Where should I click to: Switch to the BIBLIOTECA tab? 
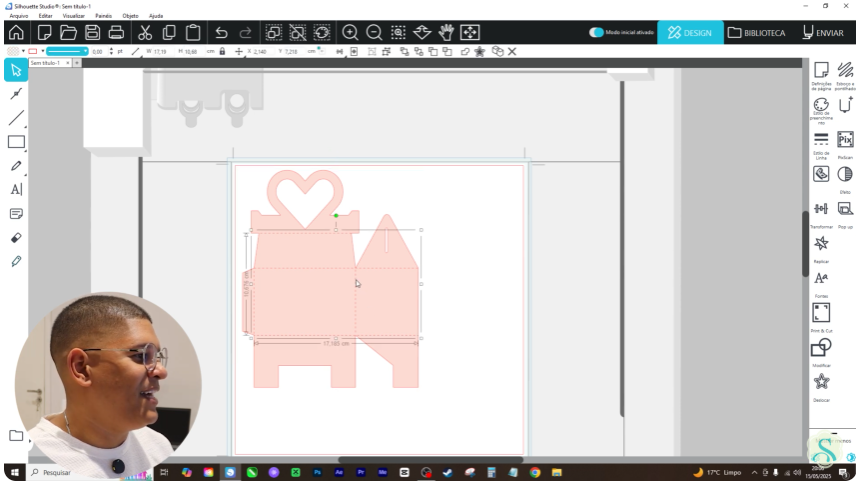tap(757, 33)
